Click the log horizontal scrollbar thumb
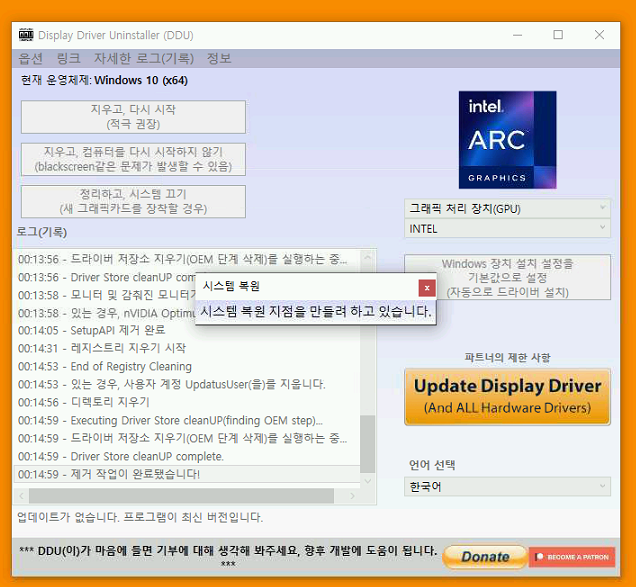 tap(181, 496)
